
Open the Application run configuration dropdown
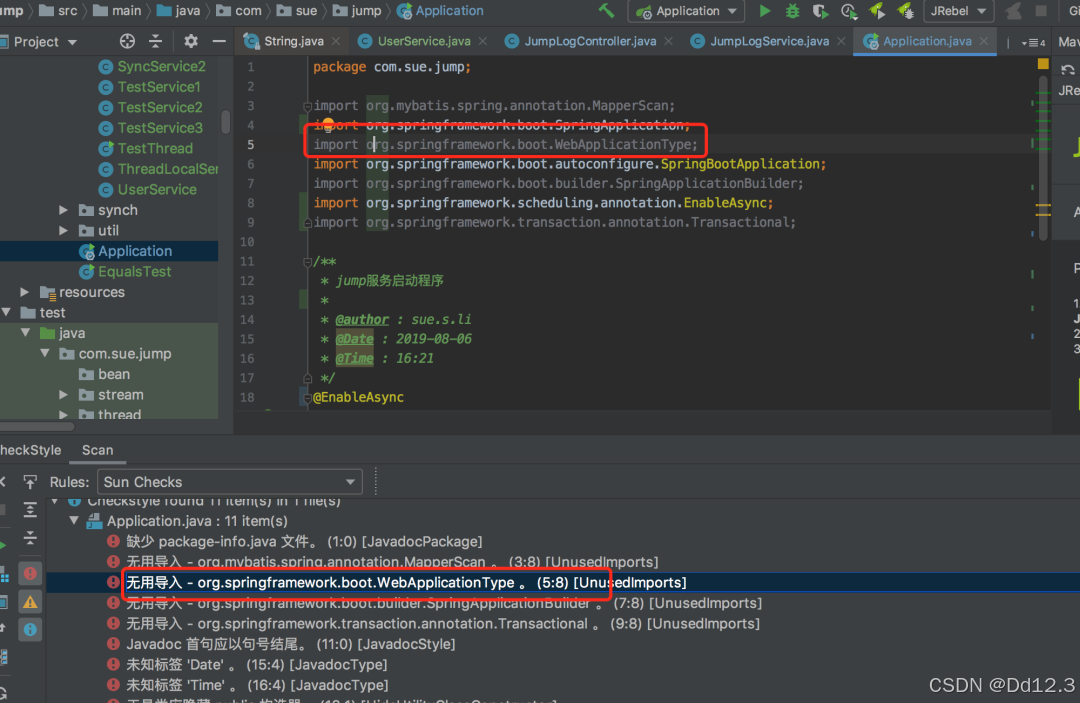tap(686, 11)
